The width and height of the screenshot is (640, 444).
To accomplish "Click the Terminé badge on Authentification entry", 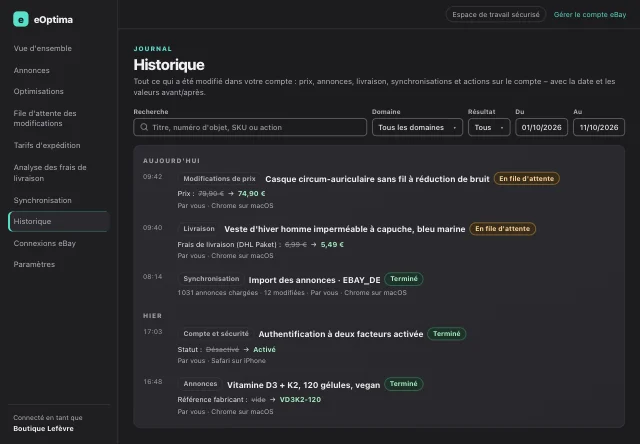I will tap(447, 333).
